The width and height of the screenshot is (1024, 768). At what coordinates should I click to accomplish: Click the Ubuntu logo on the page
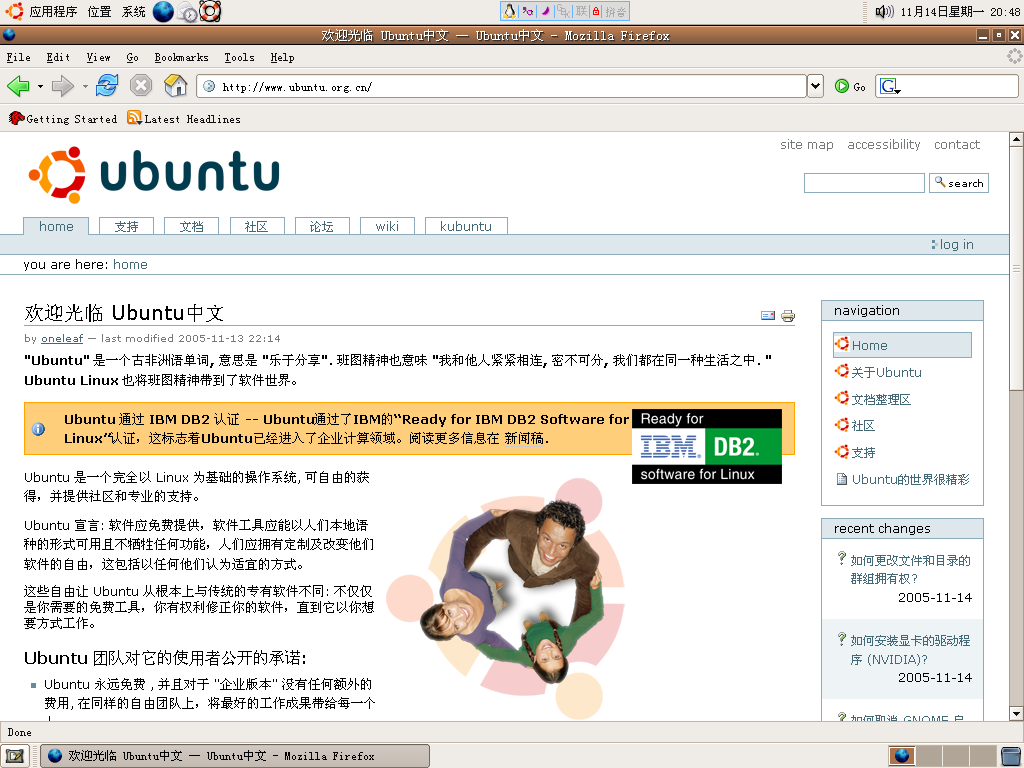(154, 174)
